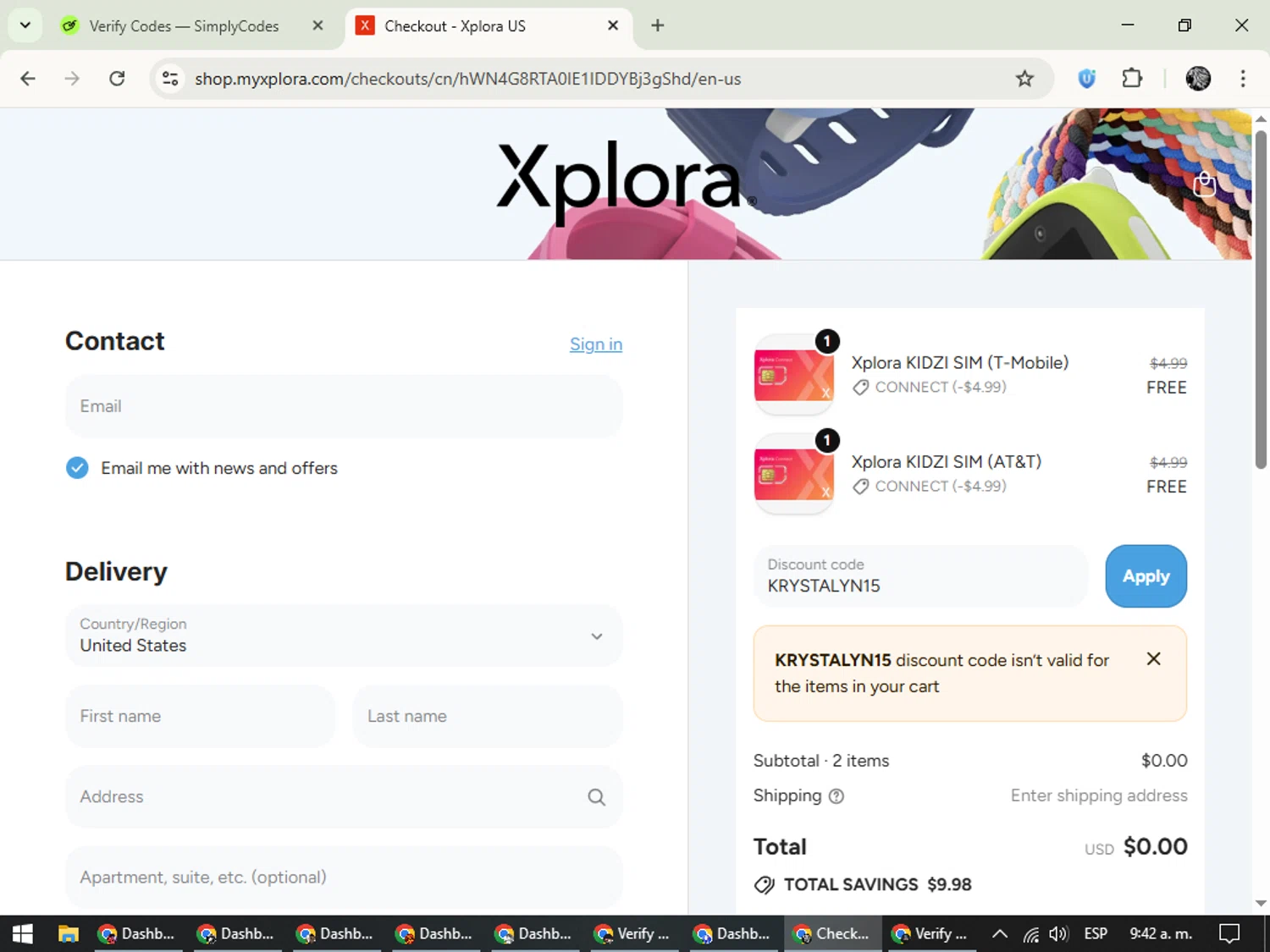The width and height of the screenshot is (1270, 952).
Task: Open File Explorer from taskbar
Action: click(68, 933)
